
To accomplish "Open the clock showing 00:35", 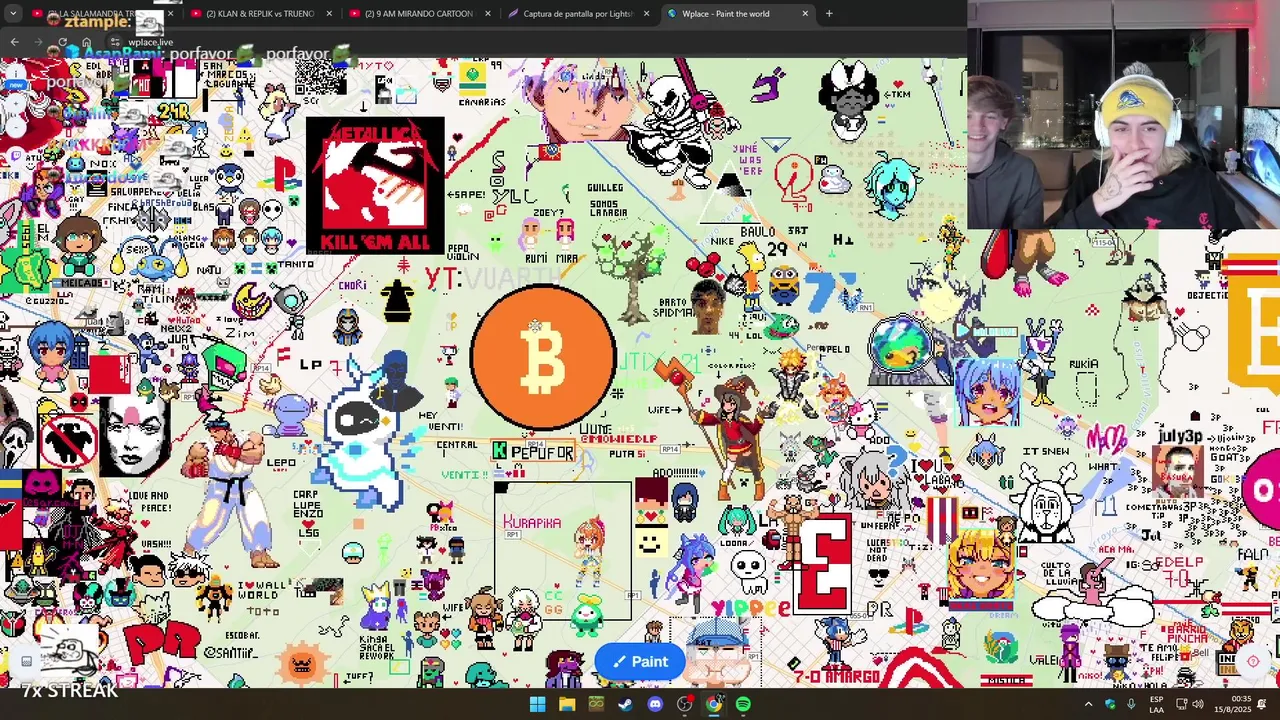I will click(1234, 704).
